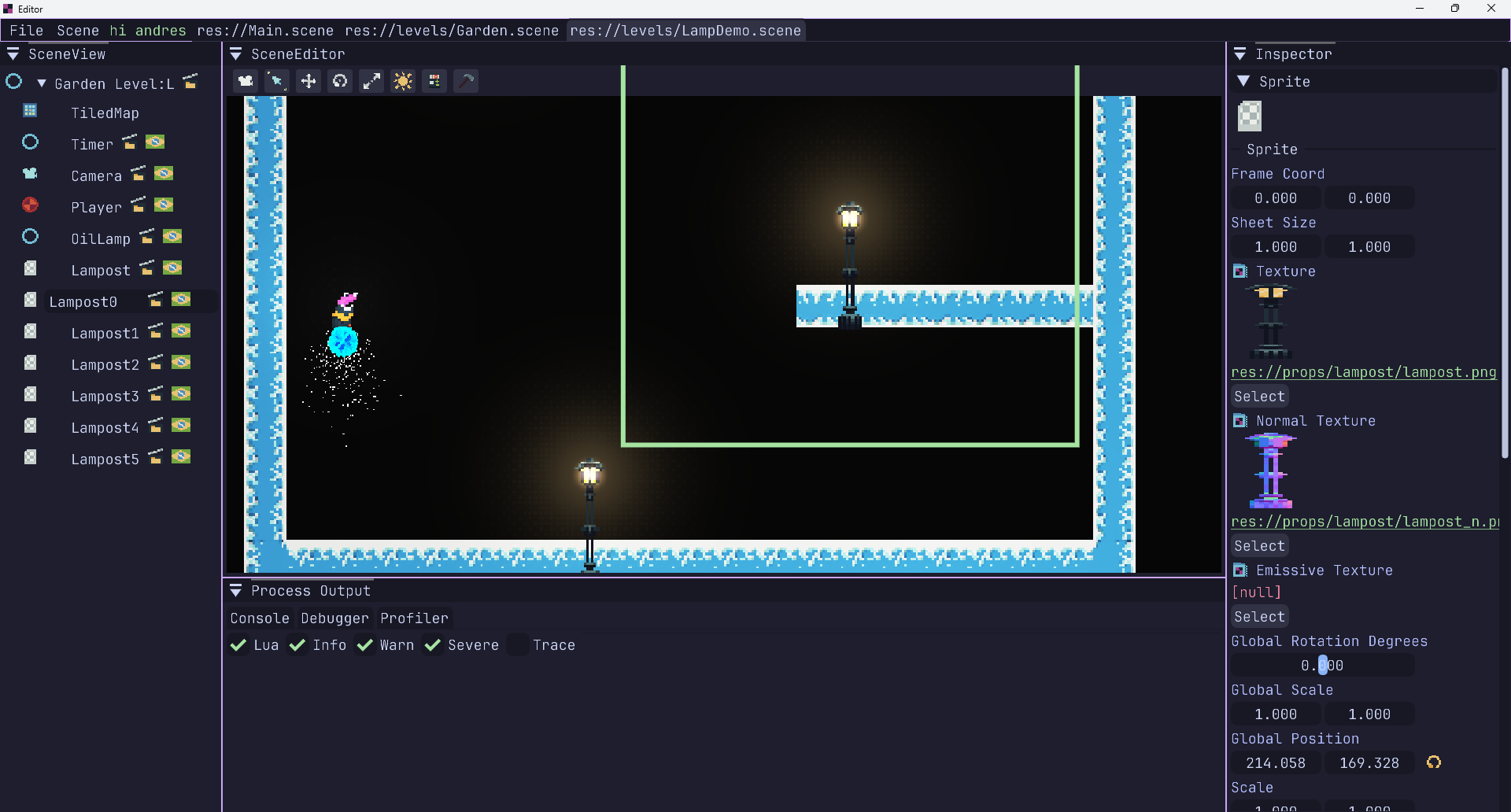Disable the Info log filter
This screenshot has width=1511, height=812.
[x=297, y=645]
